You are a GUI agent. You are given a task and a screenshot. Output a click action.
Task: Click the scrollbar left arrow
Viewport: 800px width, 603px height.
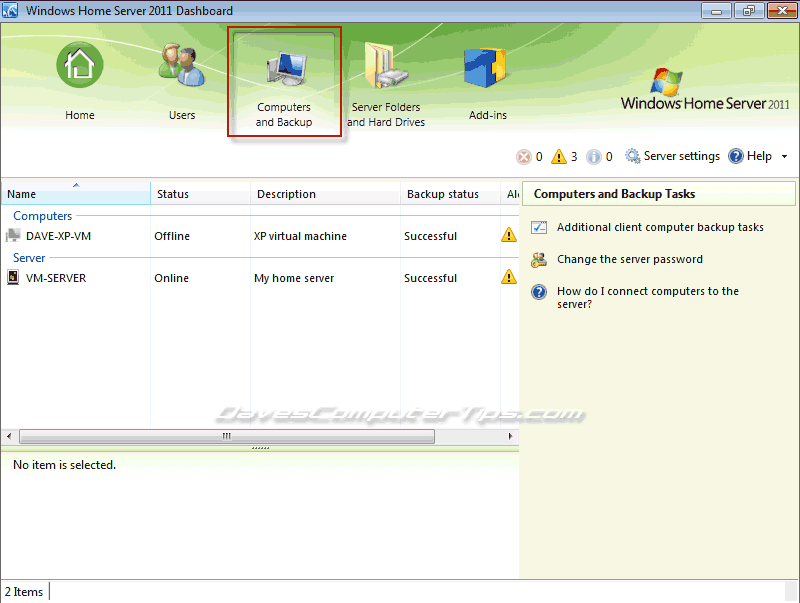tap(9, 436)
